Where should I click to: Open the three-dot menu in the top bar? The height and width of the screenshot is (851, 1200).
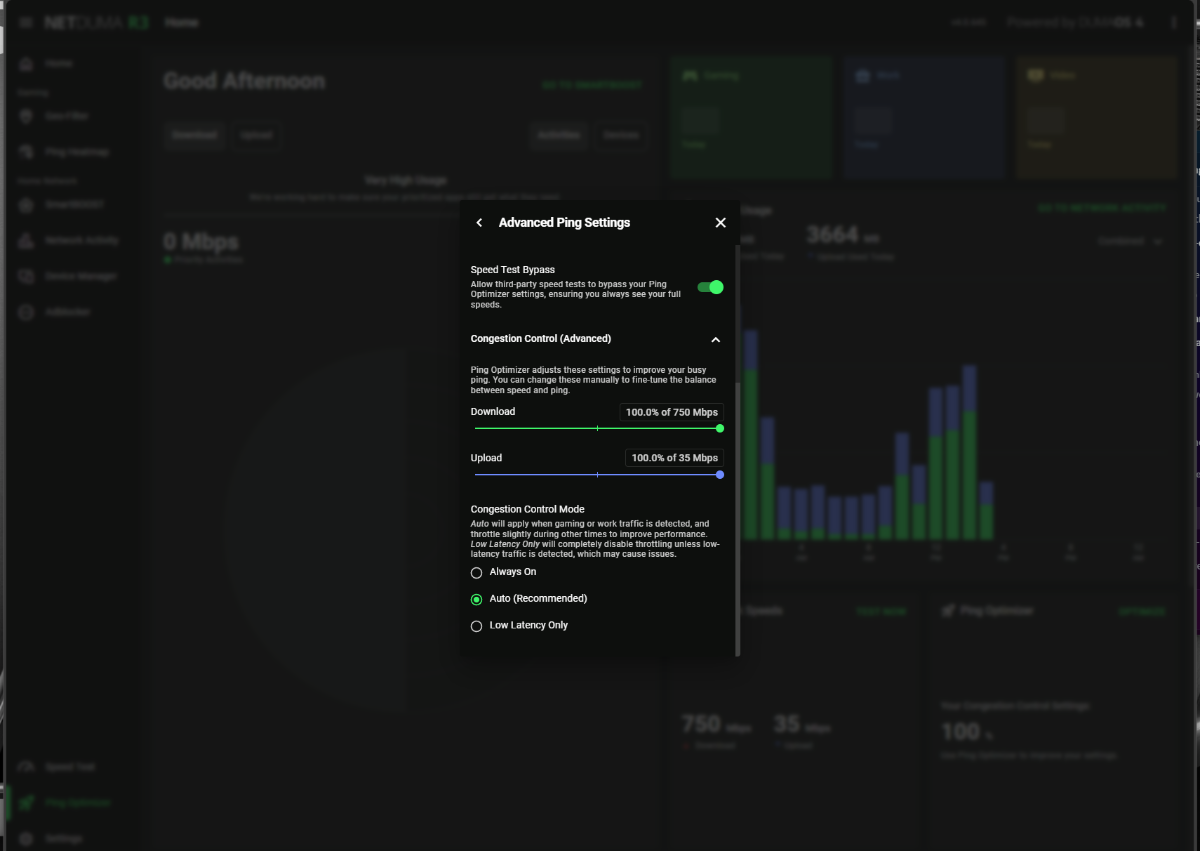click(1174, 22)
